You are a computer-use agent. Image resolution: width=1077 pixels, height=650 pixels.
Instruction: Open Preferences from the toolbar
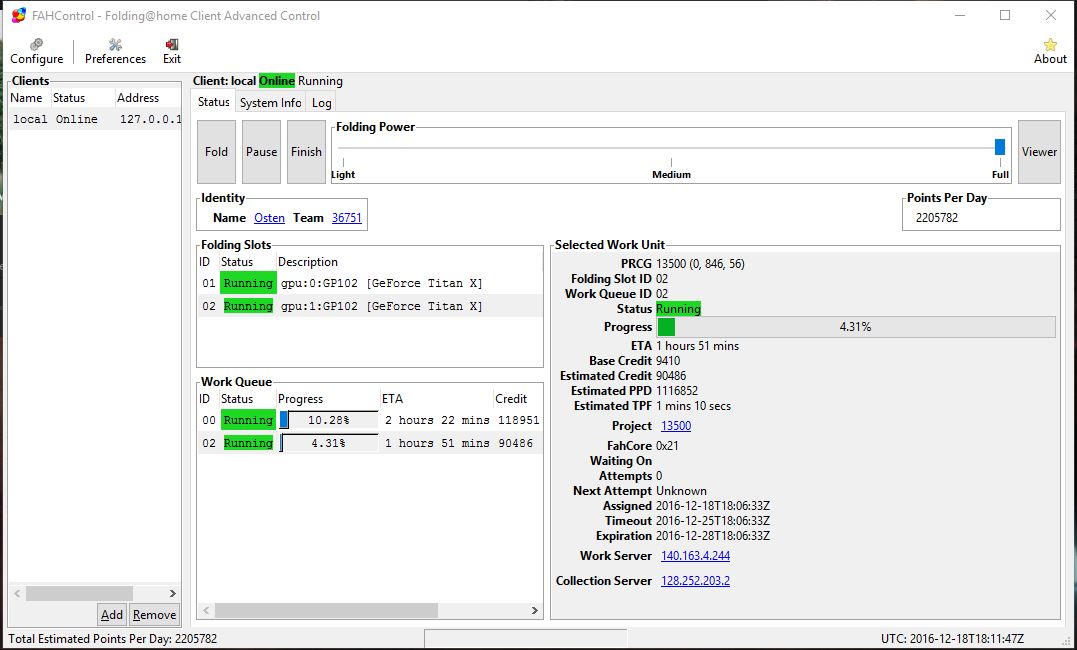[x=115, y=52]
